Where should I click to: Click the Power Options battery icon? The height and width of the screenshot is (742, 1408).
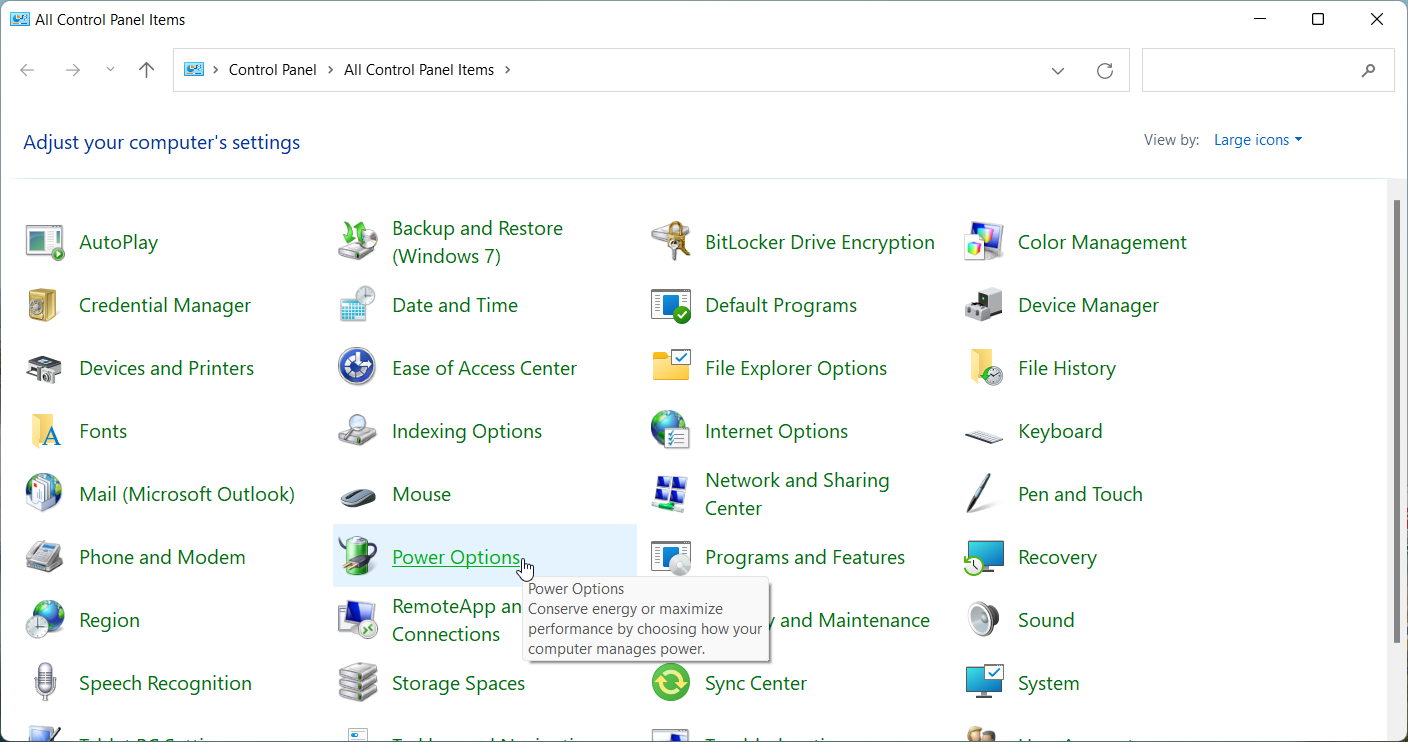358,557
